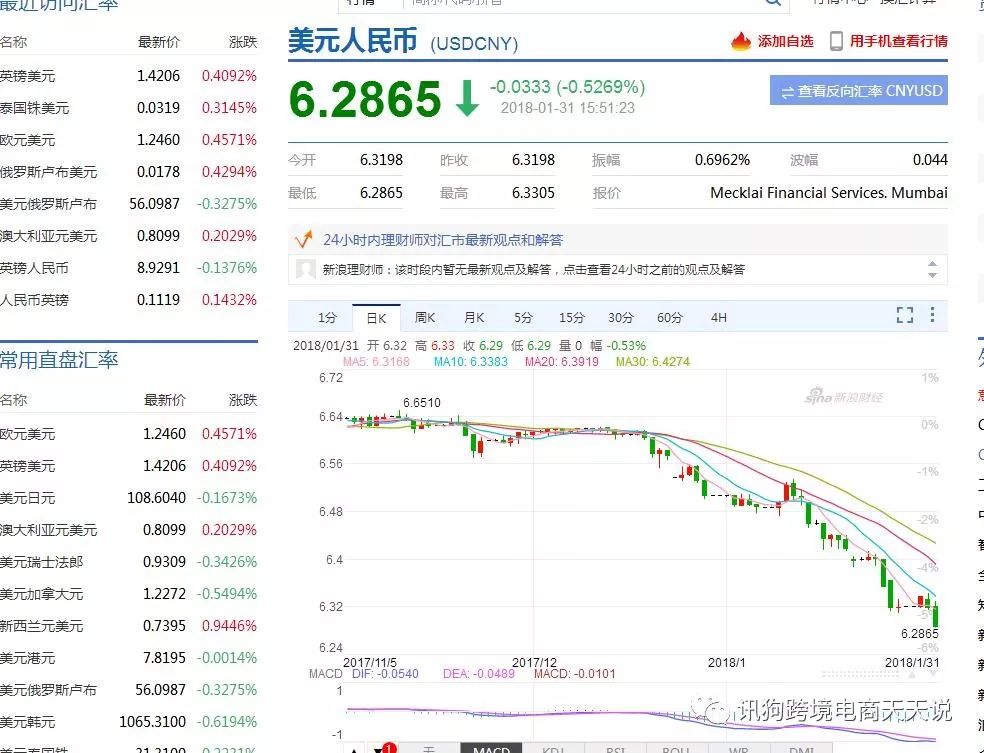Open 英镑人民币 in recent rates list

[x=35, y=268]
